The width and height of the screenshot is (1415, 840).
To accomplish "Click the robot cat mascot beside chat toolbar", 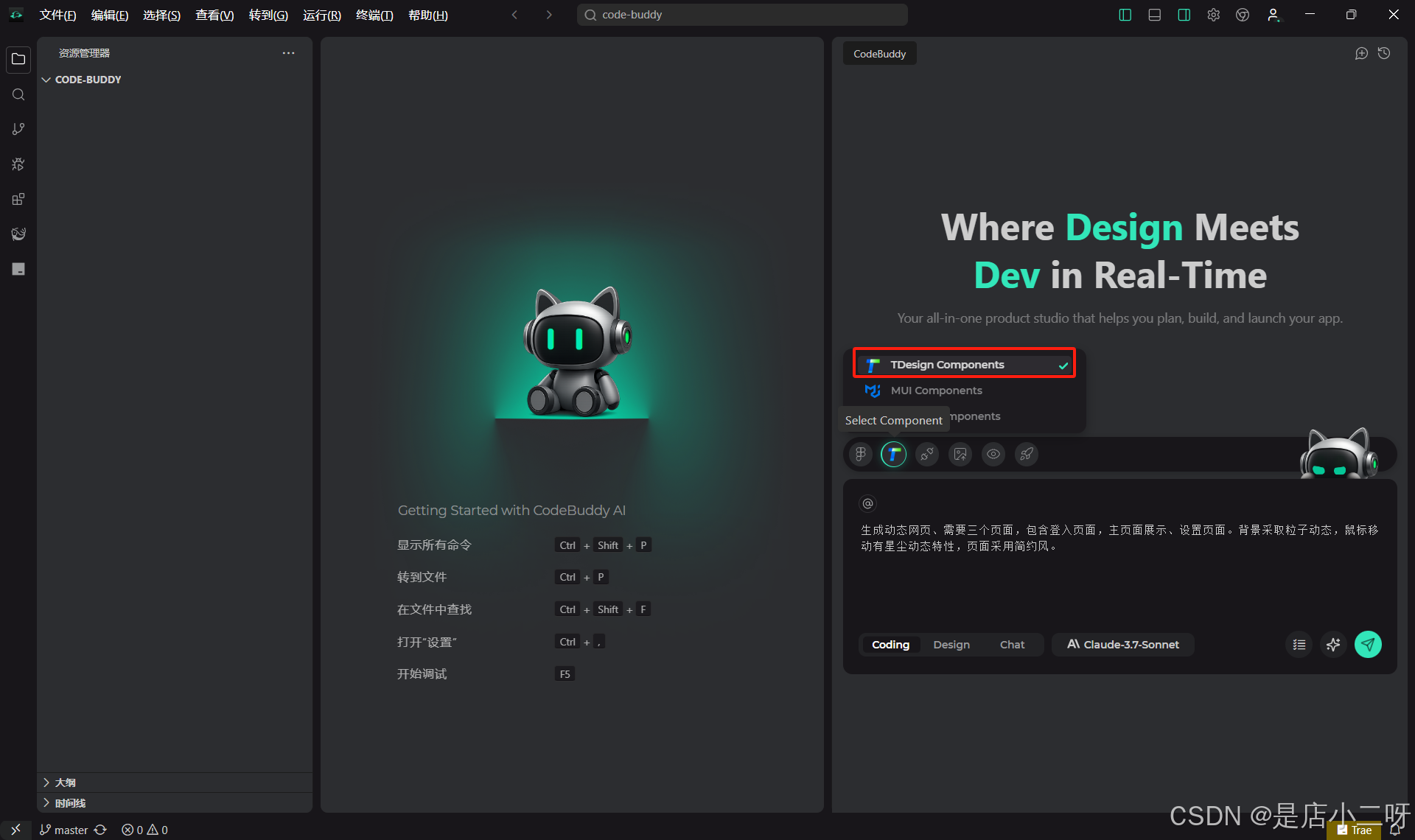I will 1338,454.
